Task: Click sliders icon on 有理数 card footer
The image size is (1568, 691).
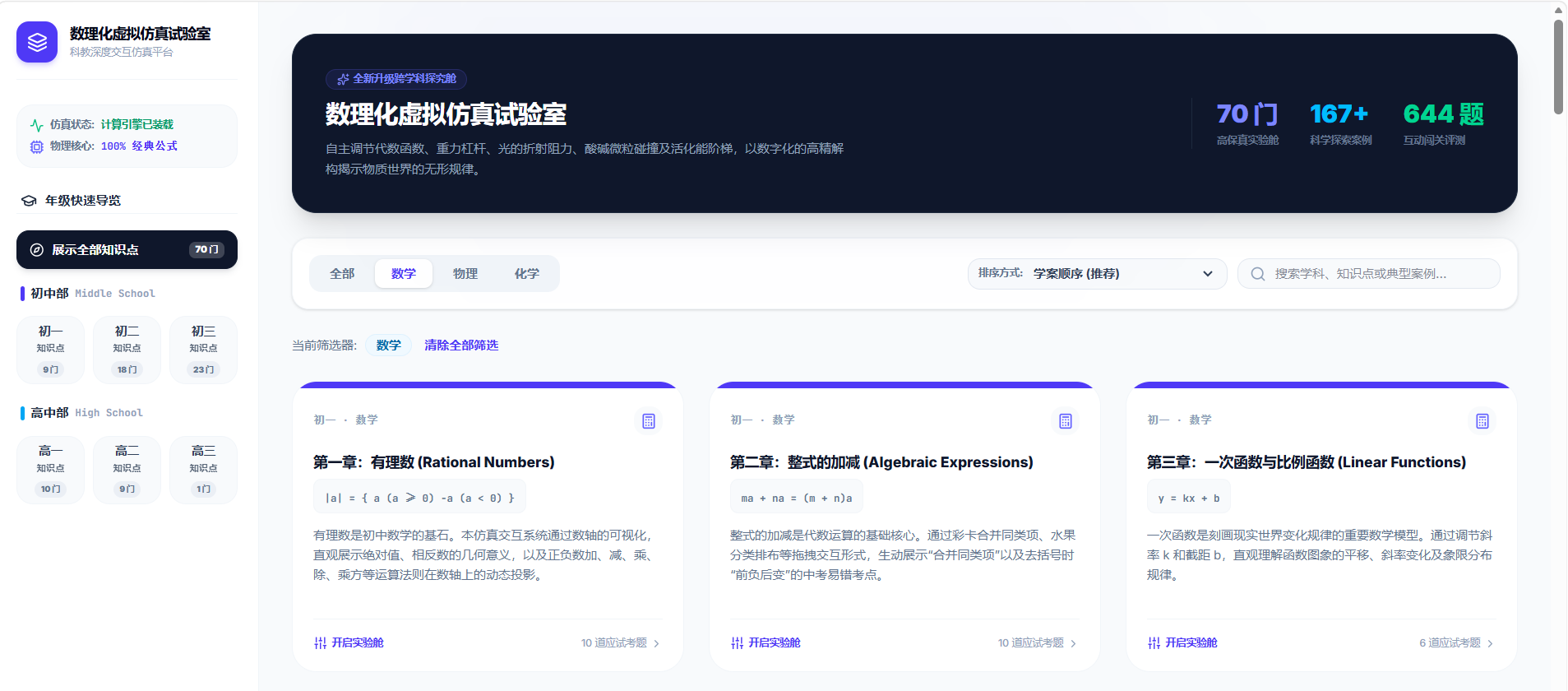Action: (x=321, y=643)
